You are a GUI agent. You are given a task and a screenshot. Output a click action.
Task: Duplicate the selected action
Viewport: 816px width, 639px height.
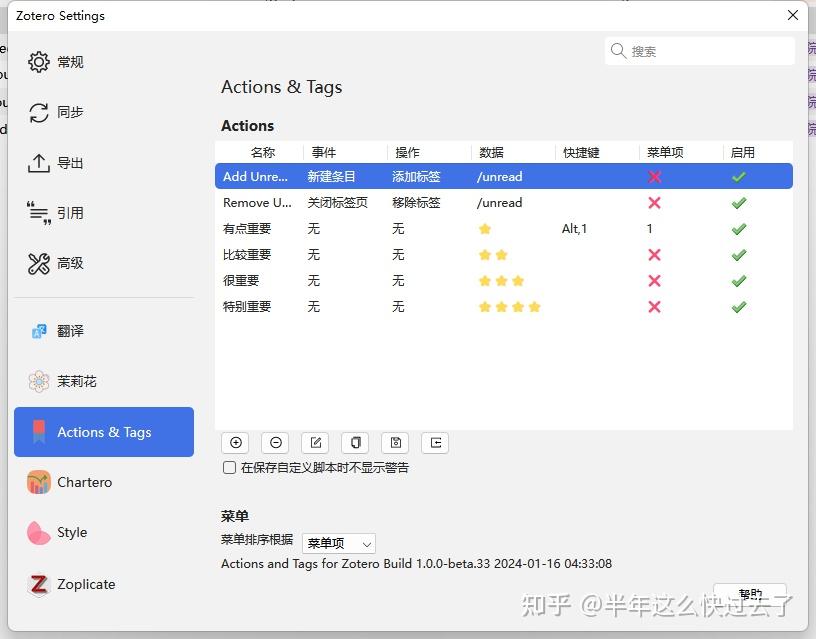pyautogui.click(x=355, y=442)
